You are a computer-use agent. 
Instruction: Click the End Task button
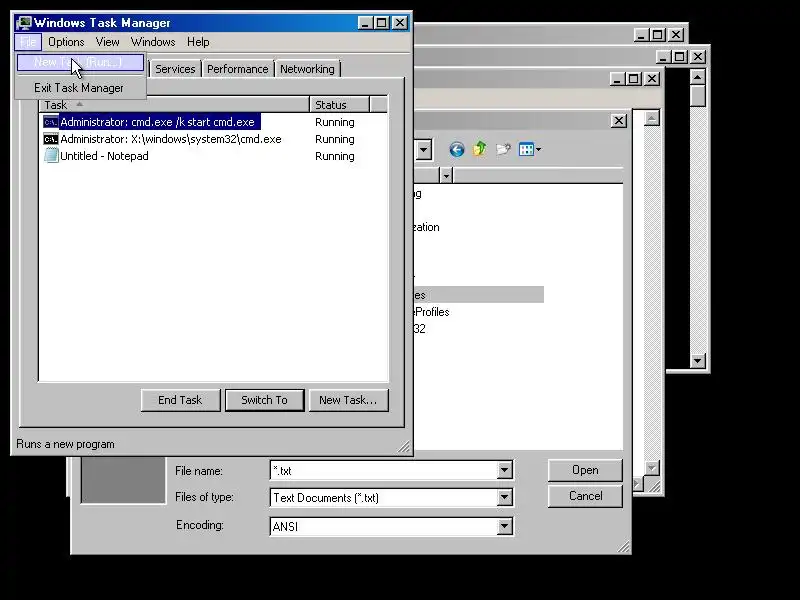(180, 400)
